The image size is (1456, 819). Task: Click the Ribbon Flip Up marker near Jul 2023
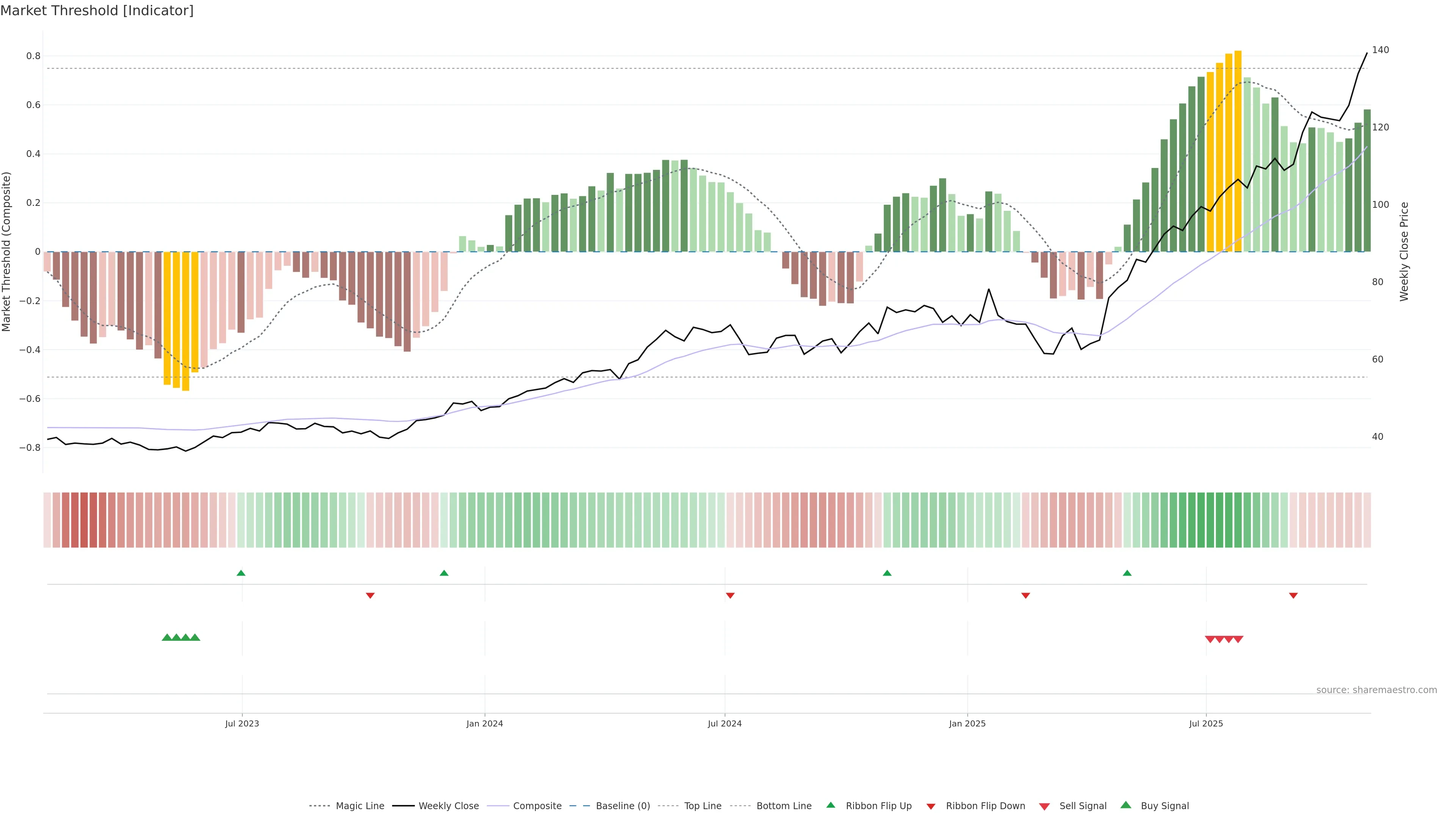coord(241,573)
